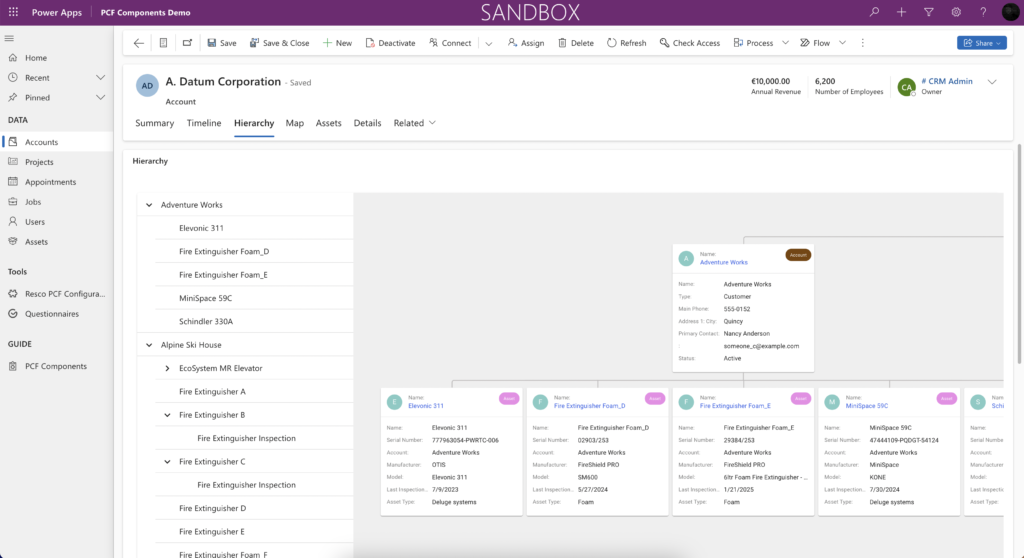Click Flow in the command bar
The image size is (1024, 558).
(815, 43)
